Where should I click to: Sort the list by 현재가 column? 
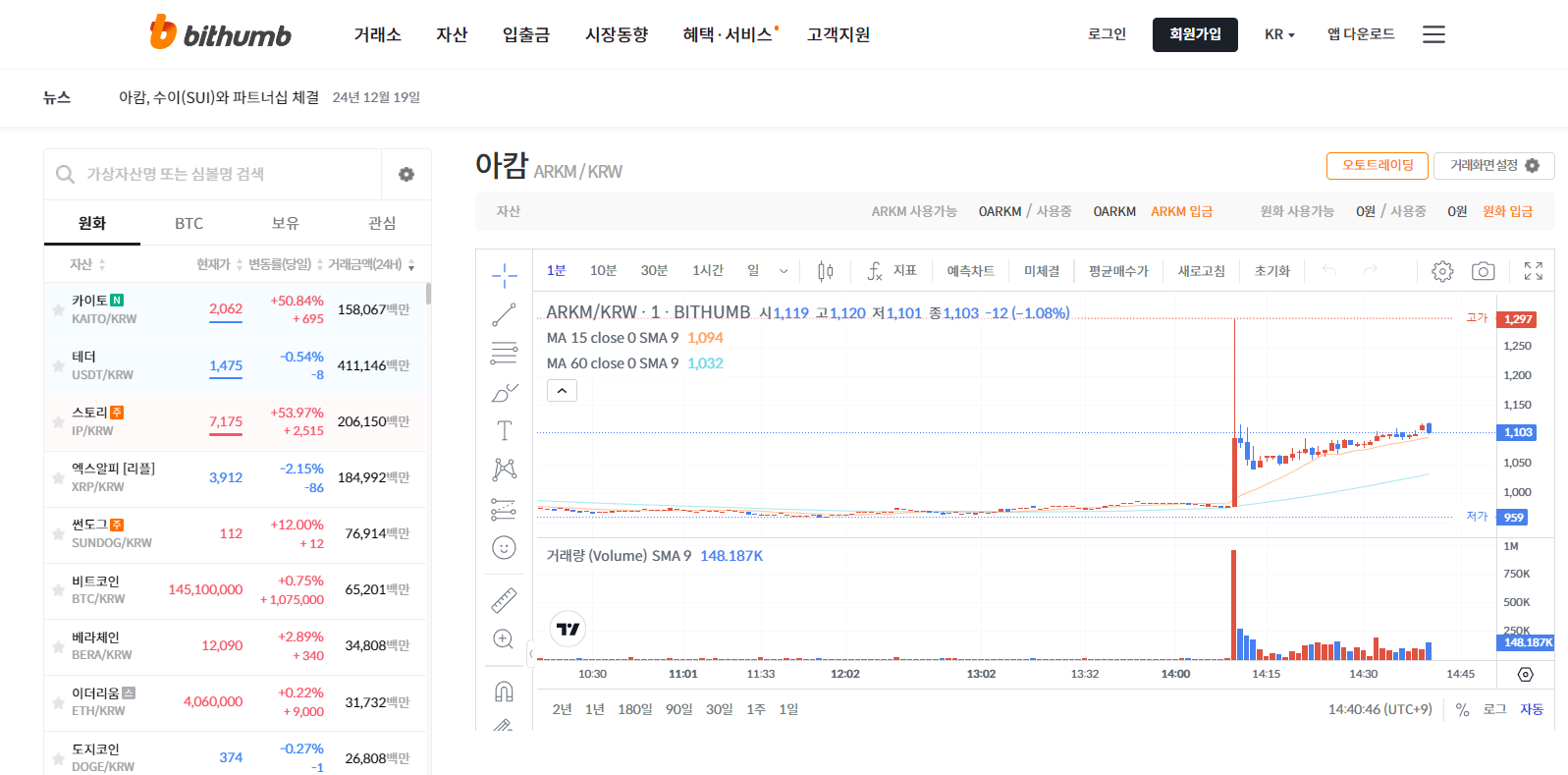(x=219, y=264)
